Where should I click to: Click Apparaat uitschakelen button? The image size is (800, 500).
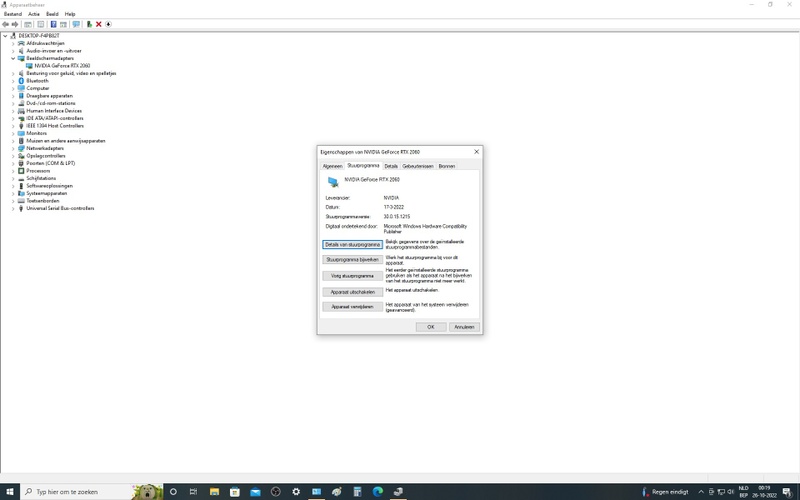pyautogui.click(x=353, y=292)
